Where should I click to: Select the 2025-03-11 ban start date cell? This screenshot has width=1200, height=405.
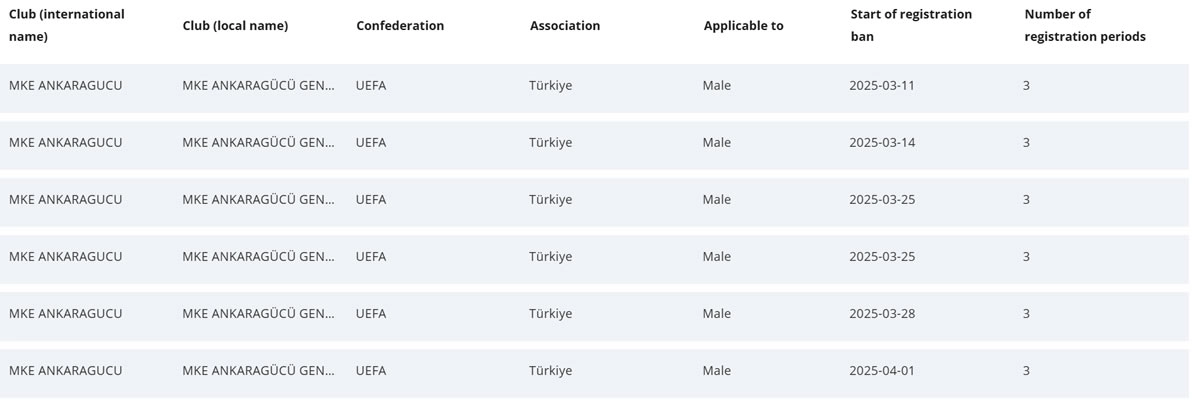[x=882, y=86]
